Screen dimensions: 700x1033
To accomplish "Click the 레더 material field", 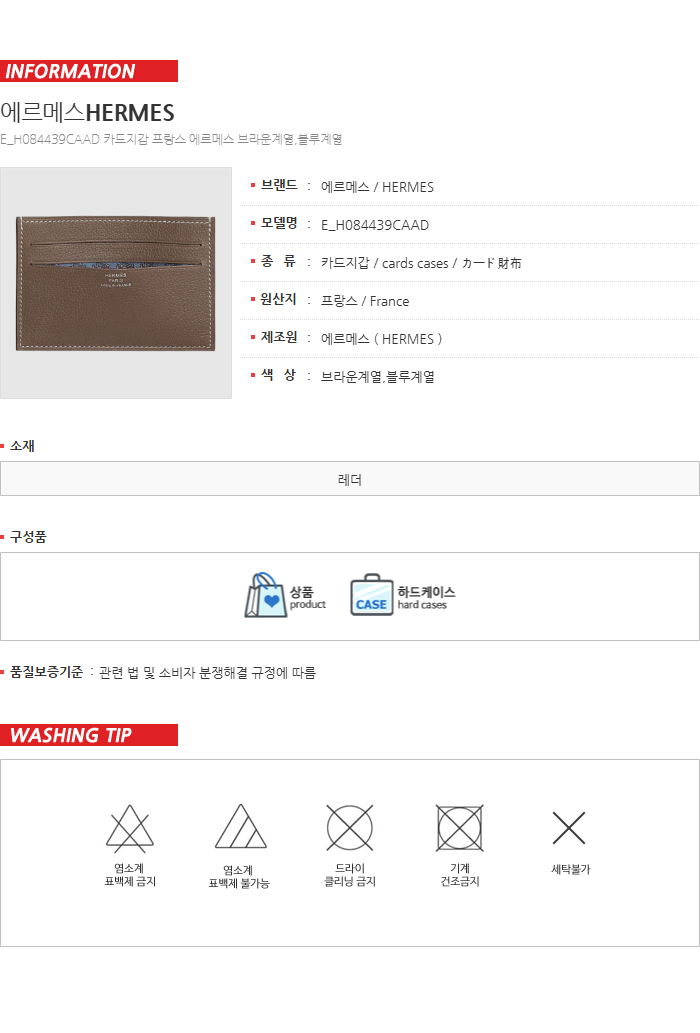I will click(350, 479).
